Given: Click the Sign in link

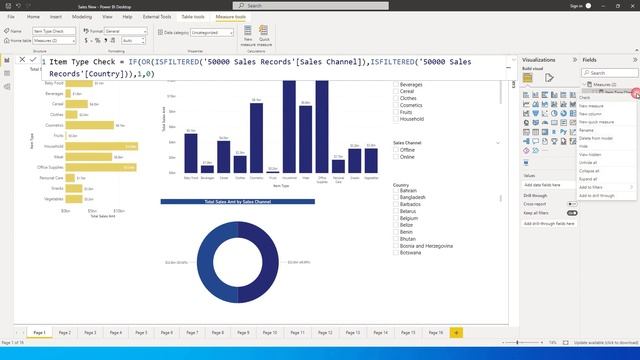Looking at the screenshot, I should (576, 6).
